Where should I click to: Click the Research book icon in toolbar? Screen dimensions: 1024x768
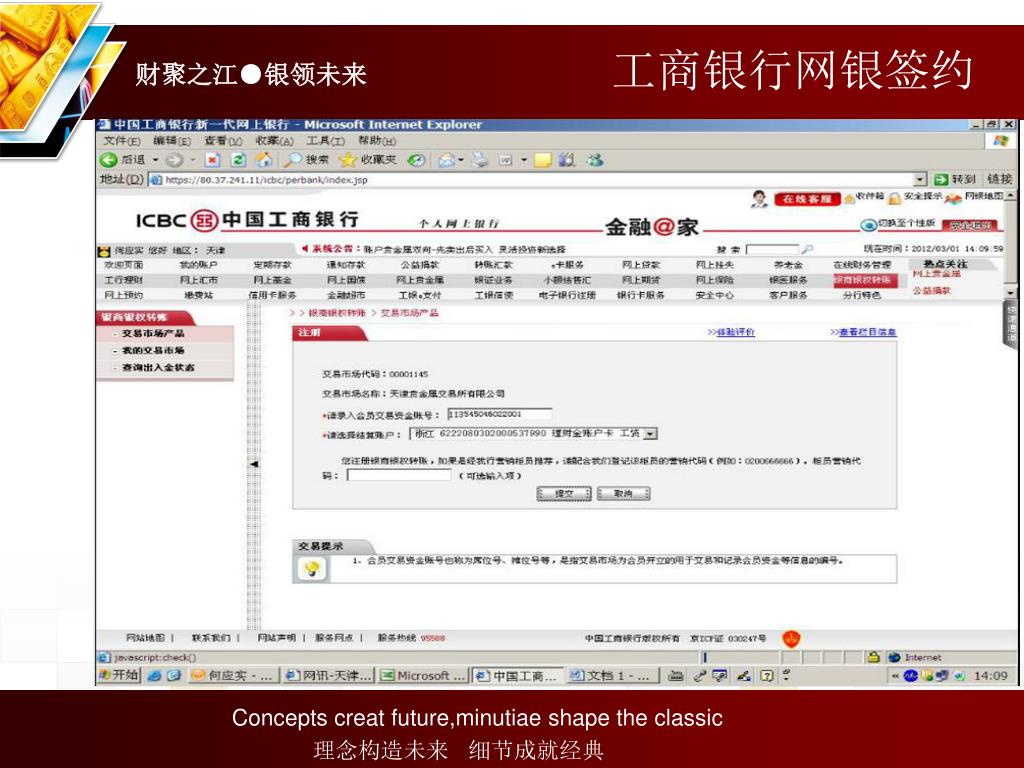tap(567, 159)
